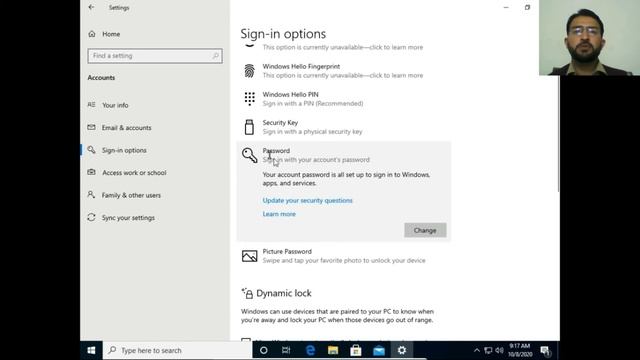The width and height of the screenshot is (640, 360).
Task: Expand the Security Key option
Action: coord(344,127)
